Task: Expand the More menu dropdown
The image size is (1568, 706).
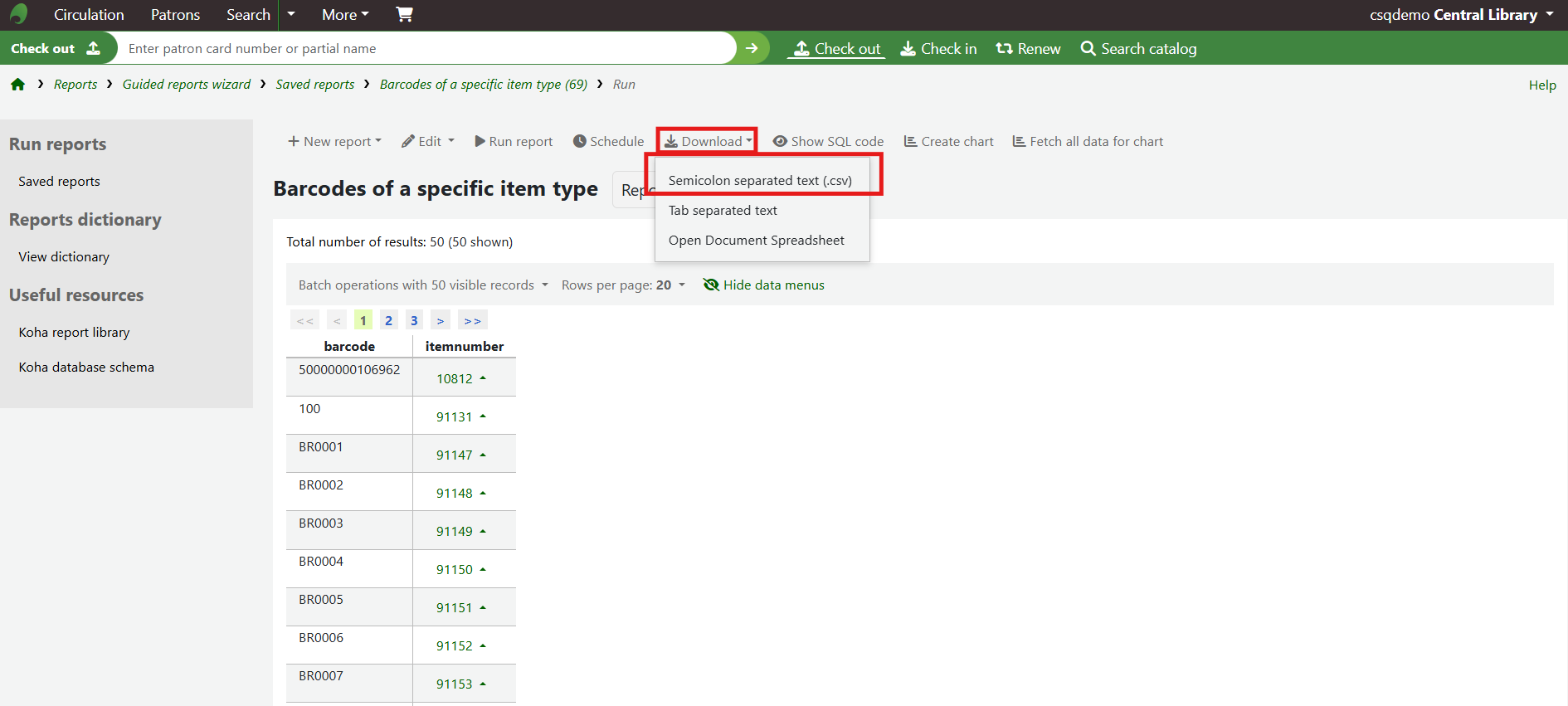Action: 345,15
